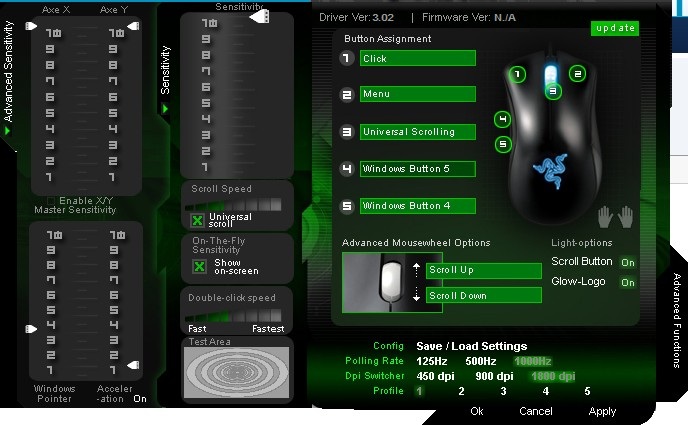688x425 pixels.
Task: Open button 2 assignment dropdown showing Menu
Action: [x=418, y=94]
